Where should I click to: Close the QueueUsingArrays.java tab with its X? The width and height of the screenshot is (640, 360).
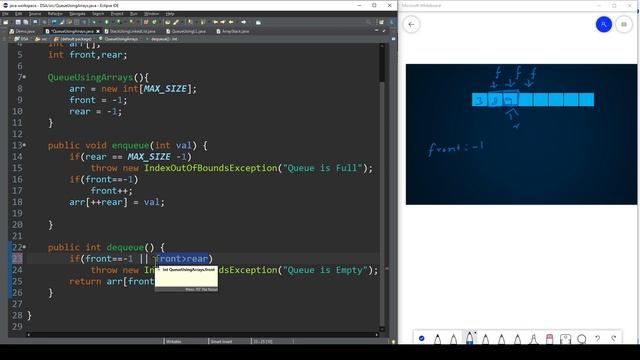(98, 31)
